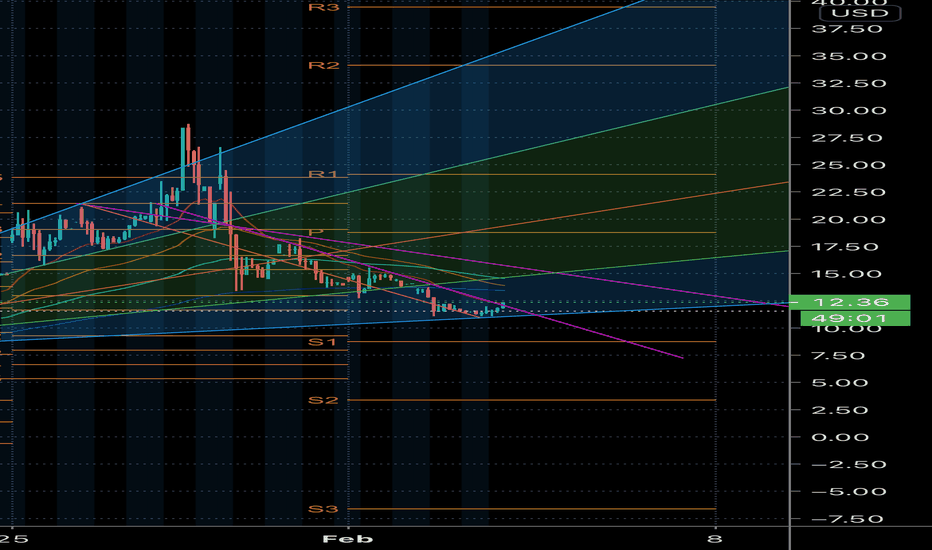Click the 20.00 price axis value
The width and height of the screenshot is (932, 550).
pyautogui.click(x=849, y=219)
